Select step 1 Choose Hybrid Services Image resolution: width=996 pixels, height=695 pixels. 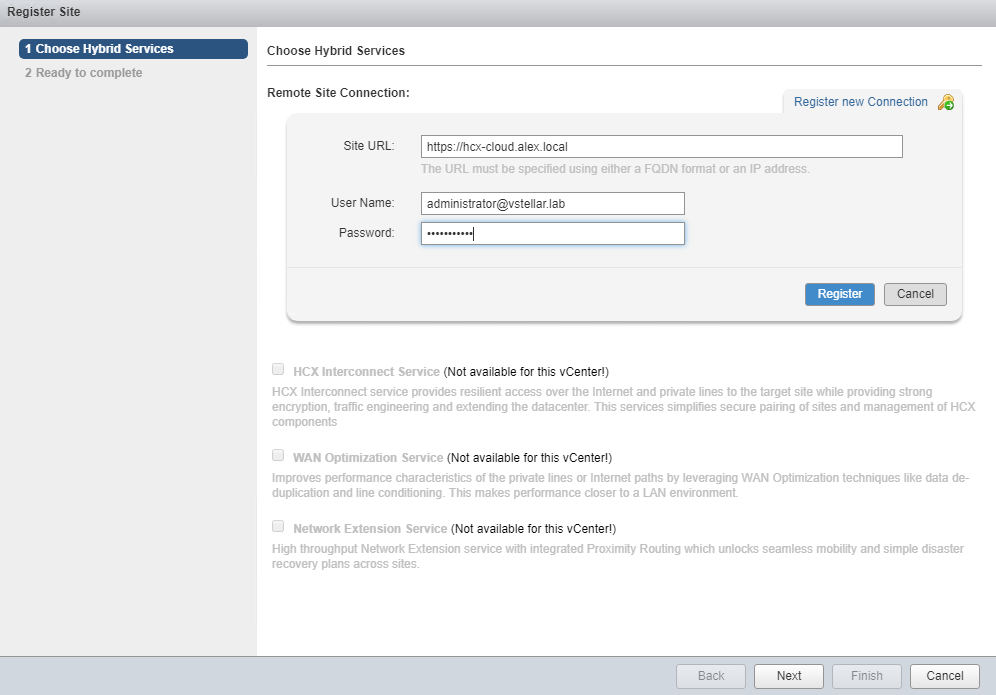point(133,49)
